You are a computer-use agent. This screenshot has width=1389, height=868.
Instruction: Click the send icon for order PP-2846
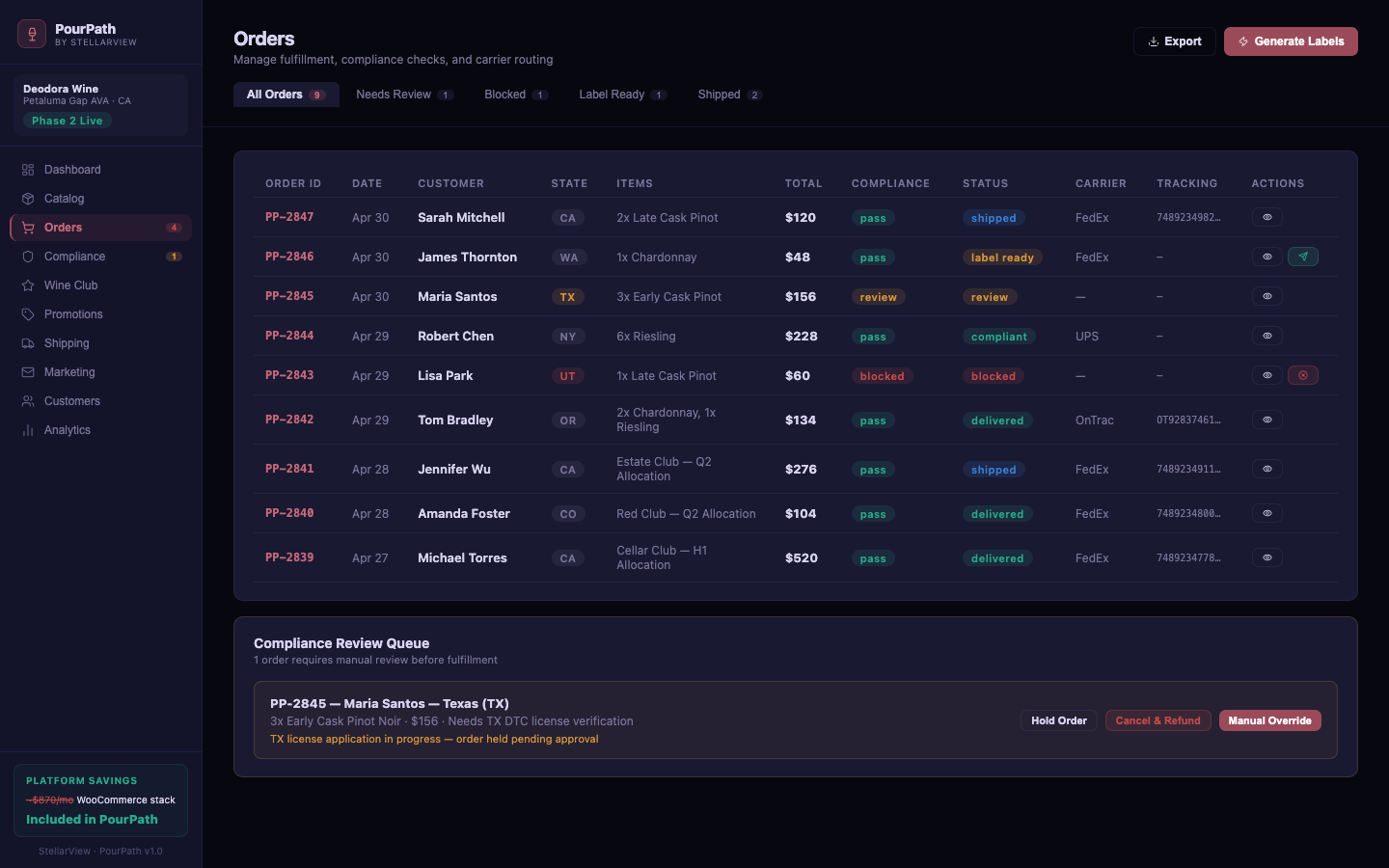click(x=1302, y=257)
